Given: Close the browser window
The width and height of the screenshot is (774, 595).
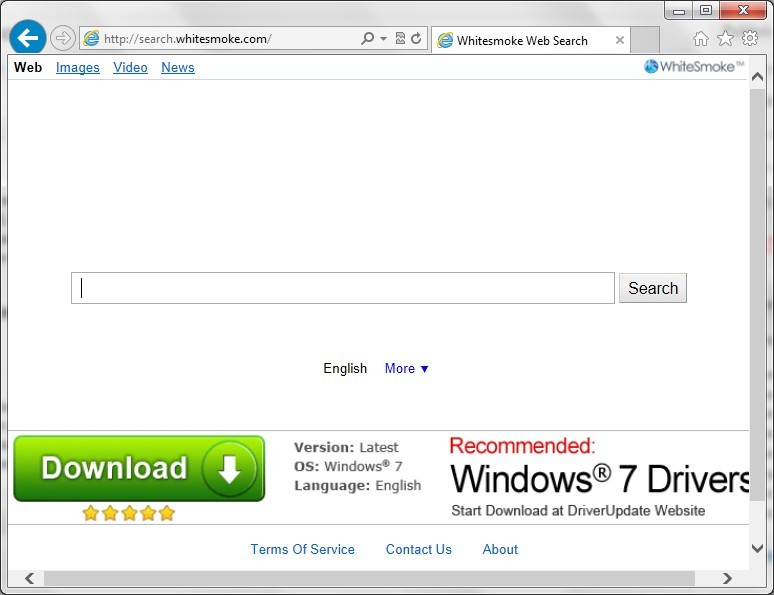Looking at the screenshot, I should tap(743, 10).
